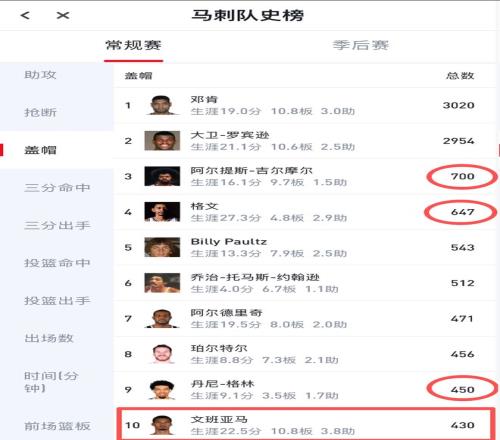
Task: Open Billy Paultz player name link
Action: (229, 242)
